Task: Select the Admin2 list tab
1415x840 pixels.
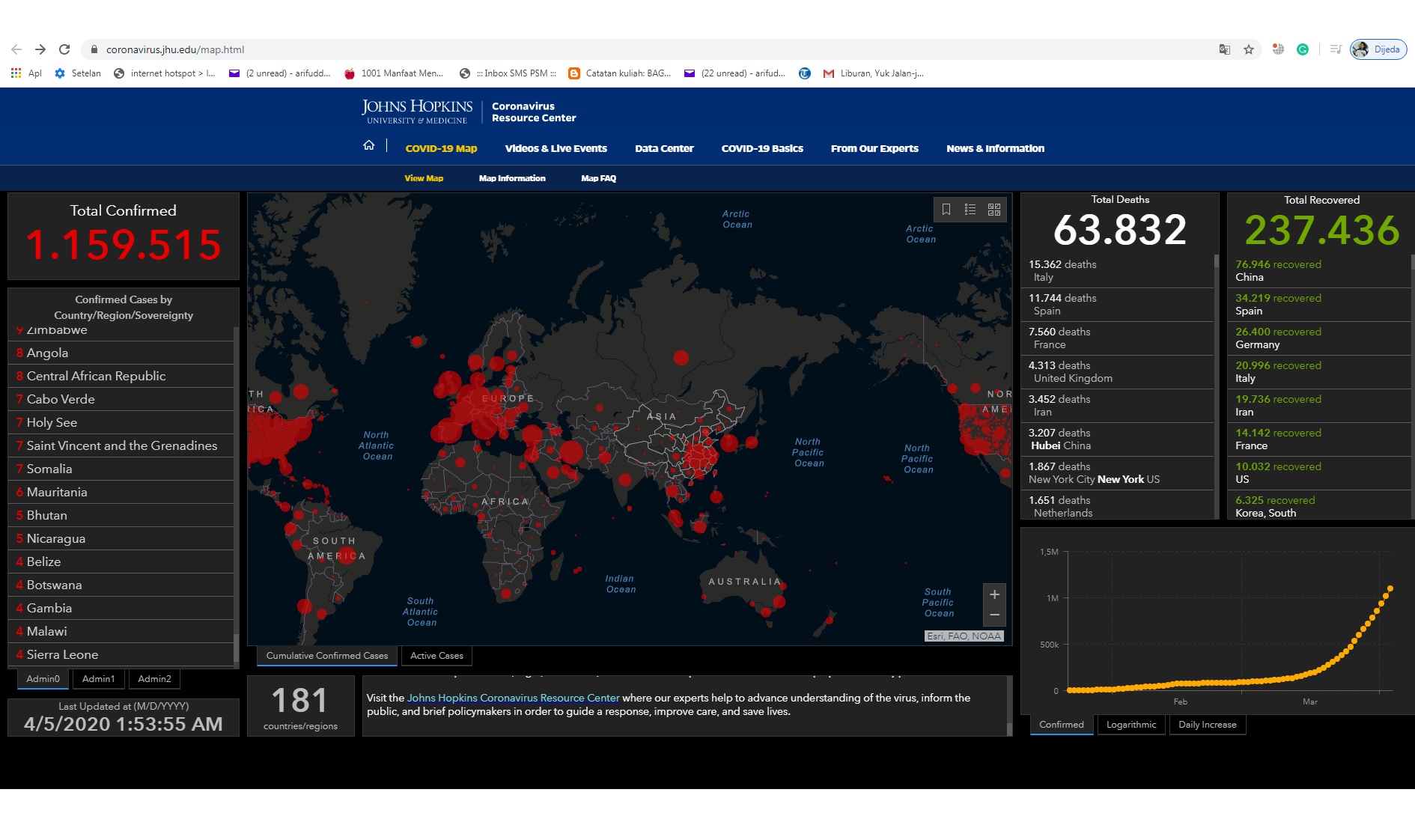Action: 154,679
